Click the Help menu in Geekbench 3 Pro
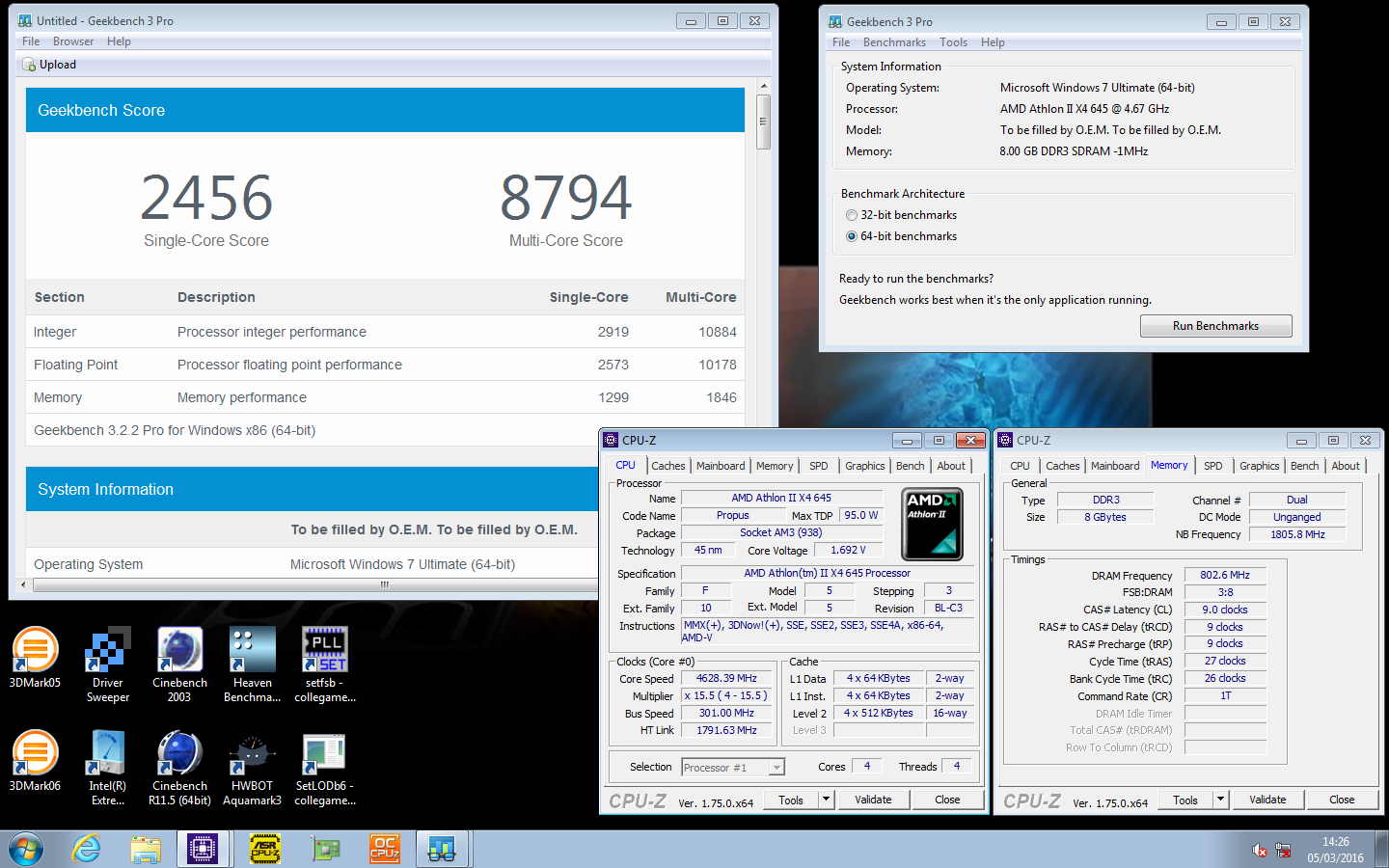 pos(993,42)
